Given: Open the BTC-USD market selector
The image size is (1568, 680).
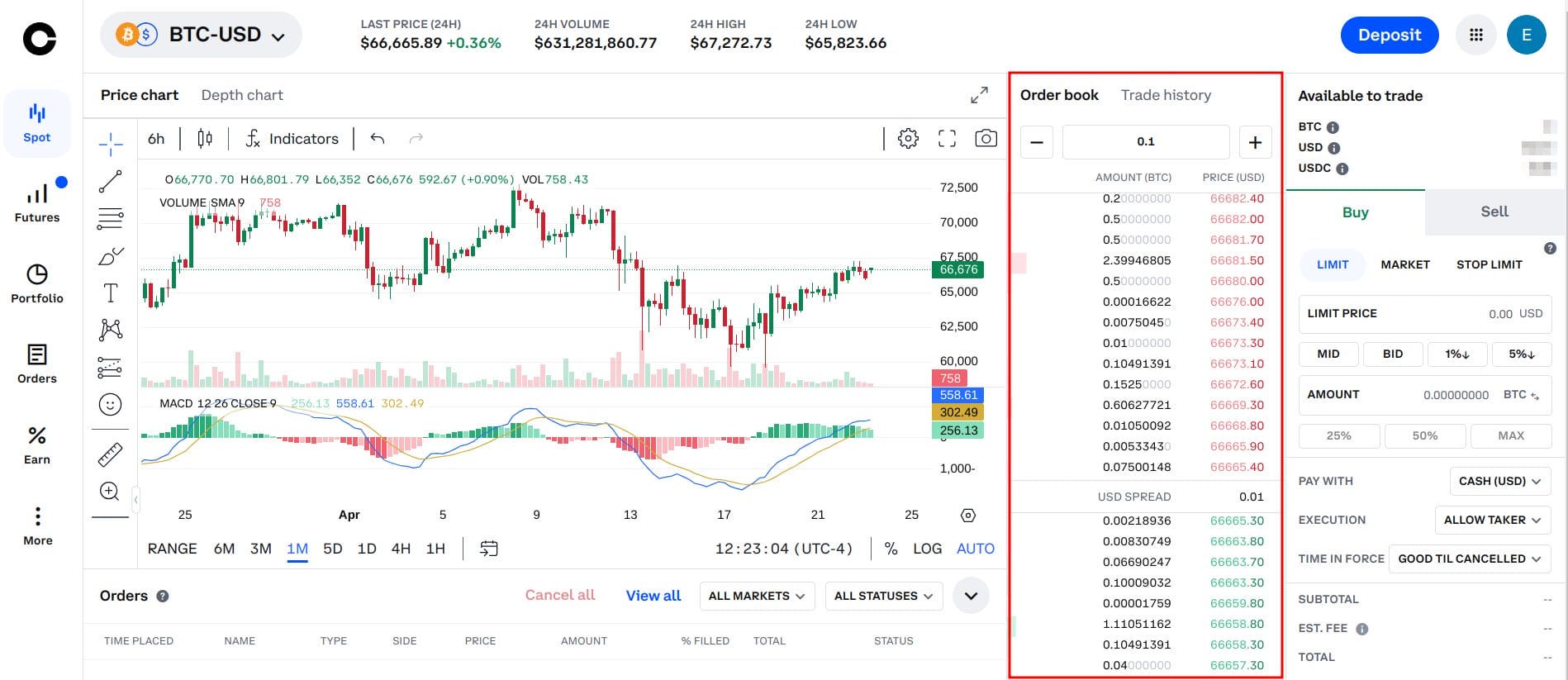Looking at the screenshot, I should pos(201,35).
